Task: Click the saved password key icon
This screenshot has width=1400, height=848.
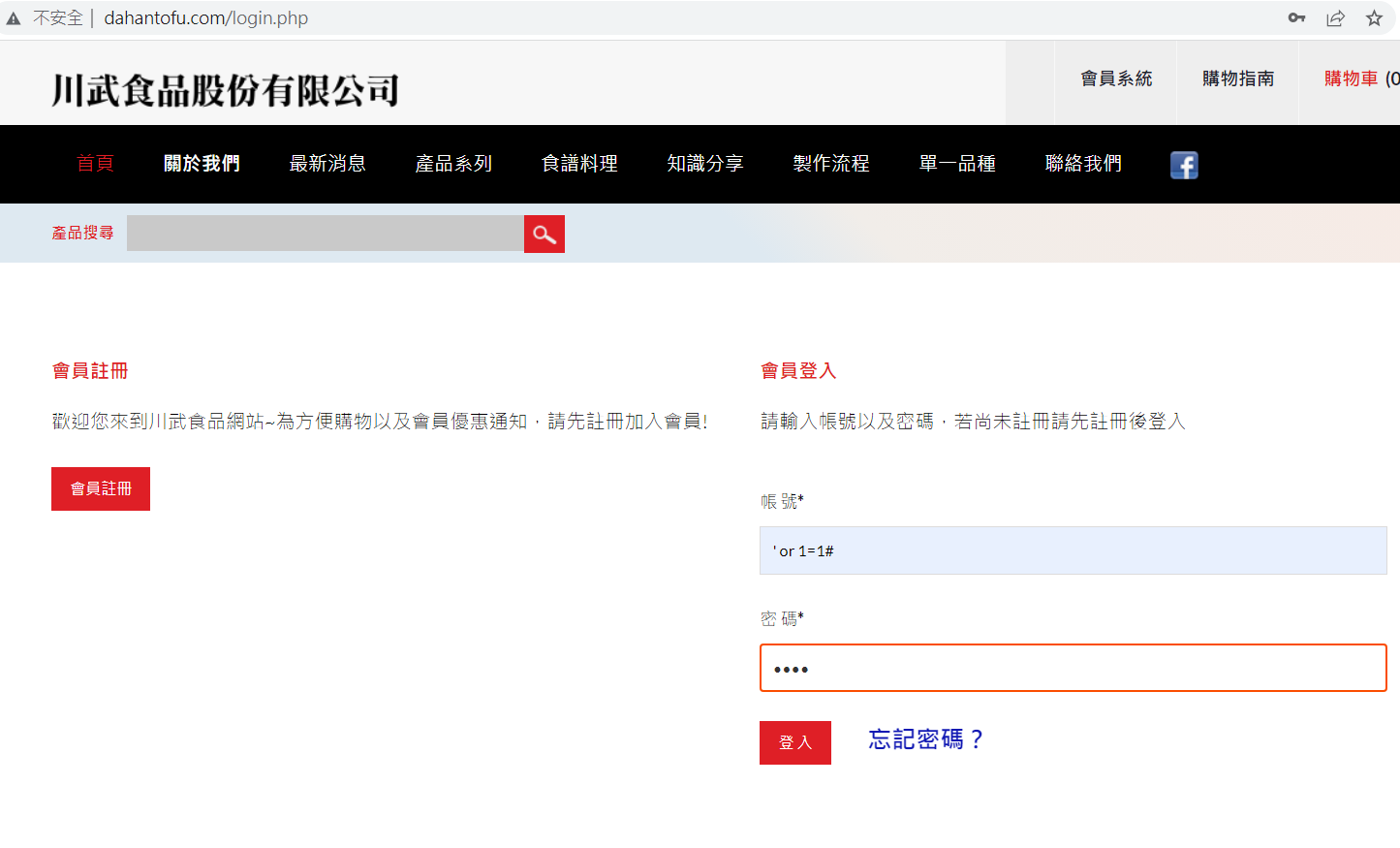Action: click(1296, 17)
